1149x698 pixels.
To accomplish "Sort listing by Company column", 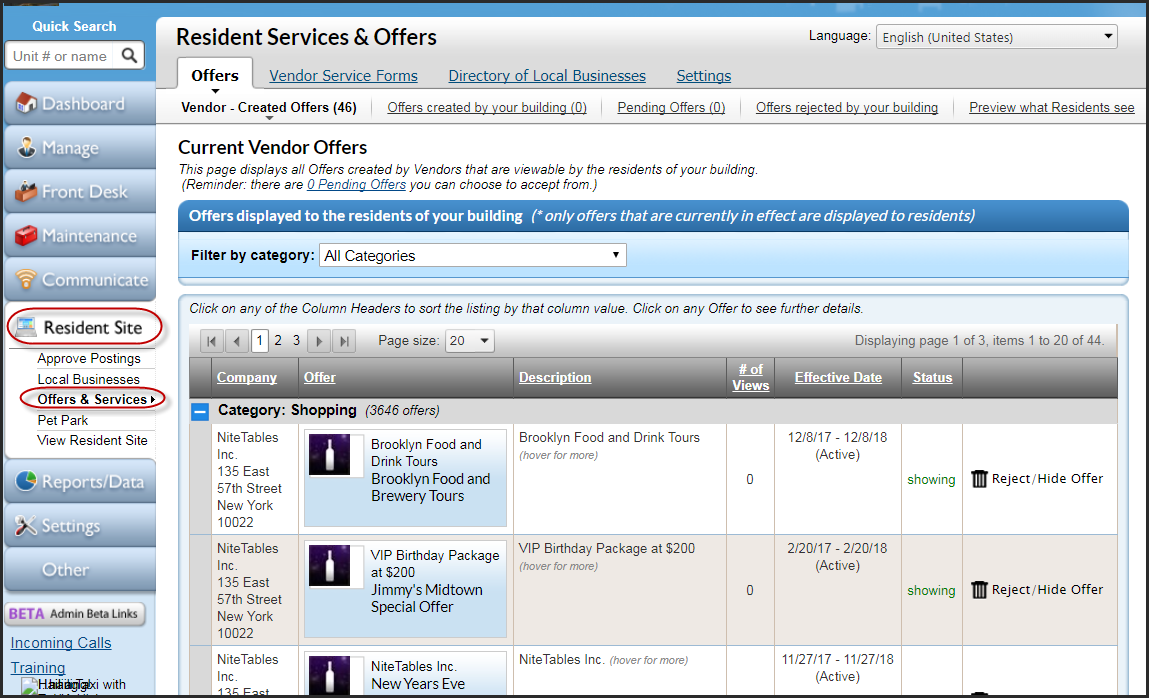I will coord(246,377).
